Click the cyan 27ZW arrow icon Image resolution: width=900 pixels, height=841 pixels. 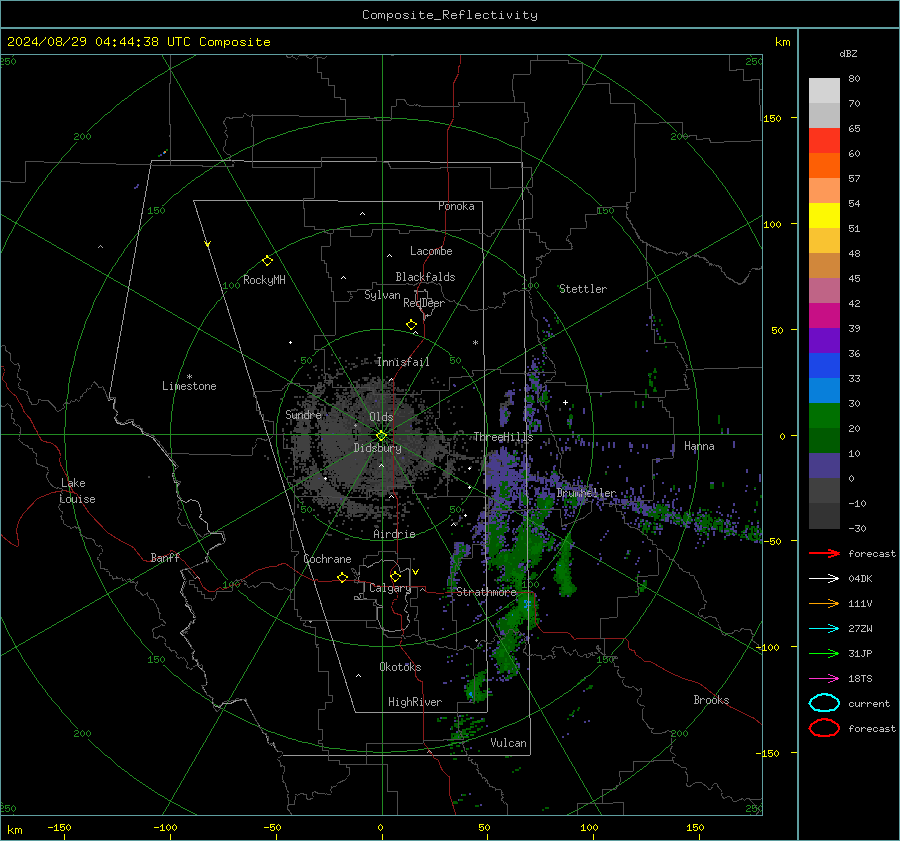pos(824,629)
